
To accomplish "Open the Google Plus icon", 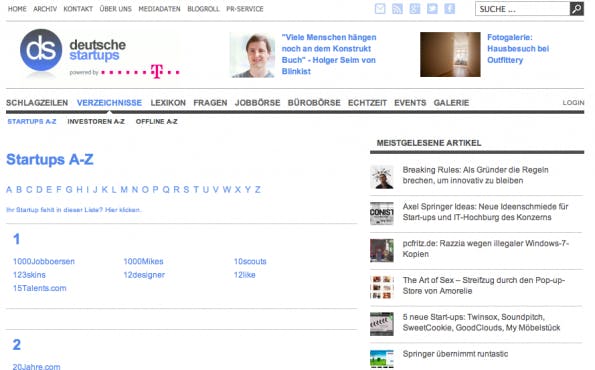I will 415,9.
